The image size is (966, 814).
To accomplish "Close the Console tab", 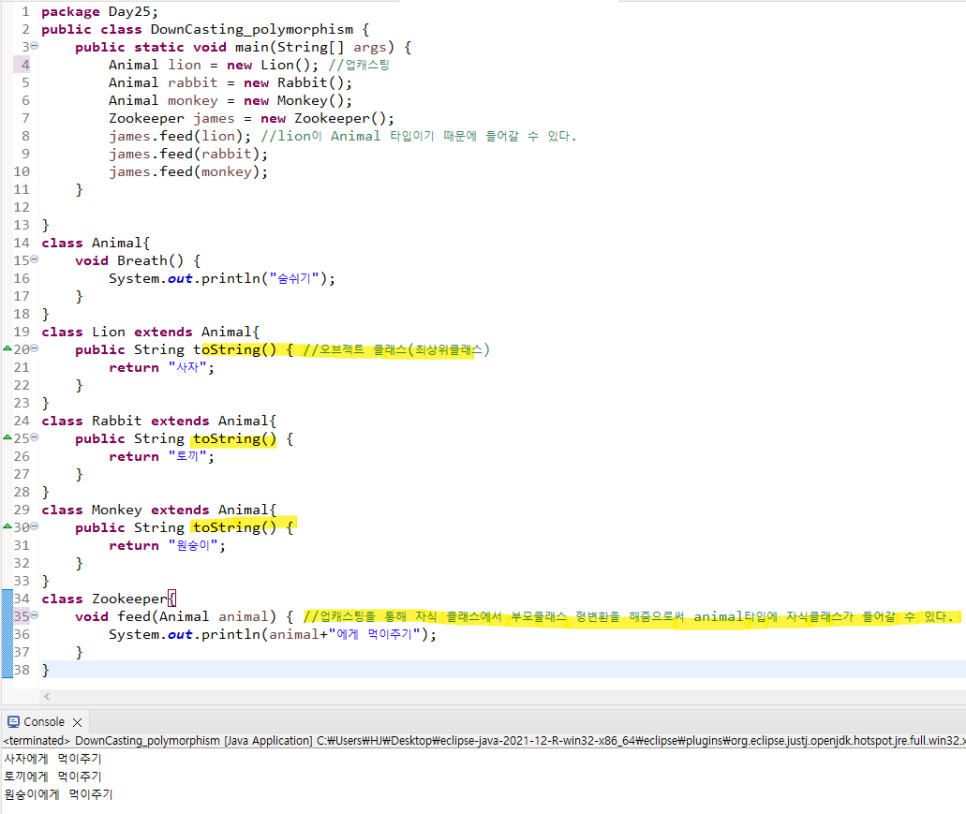I will (77, 722).
